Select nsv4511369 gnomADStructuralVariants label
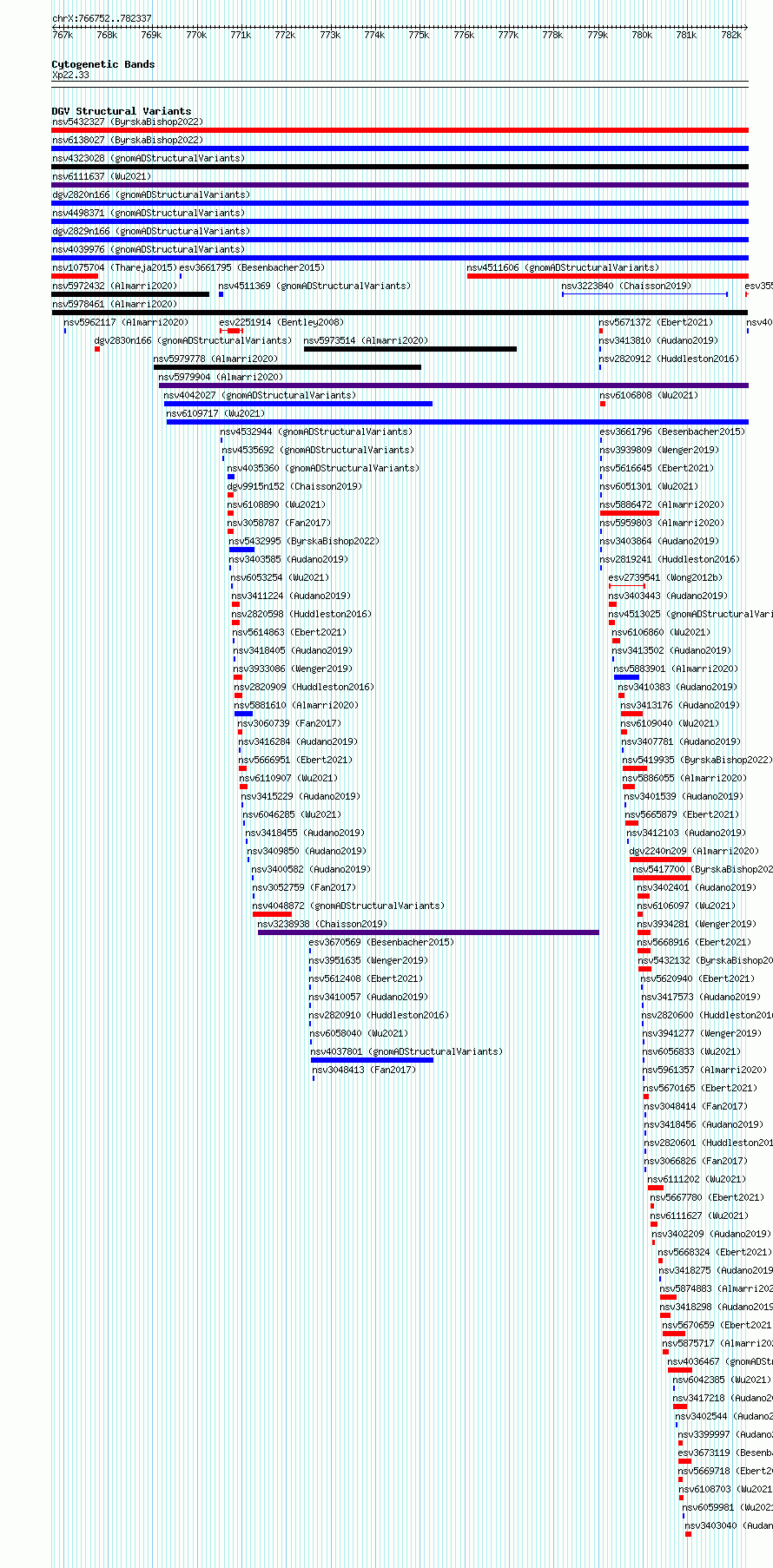The image size is (773, 1568). click(x=314, y=286)
